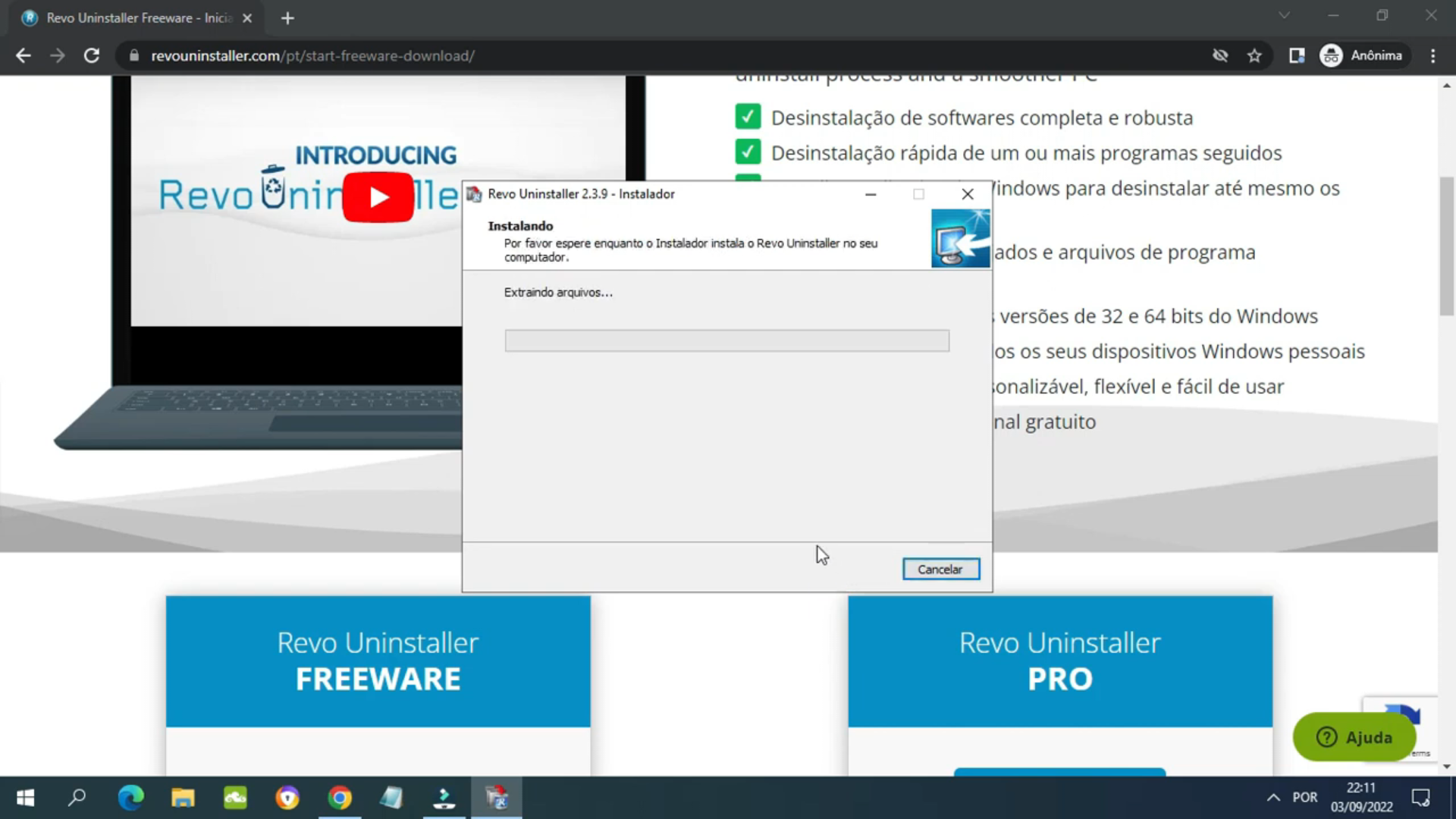Click the scrollbar up arrow
The width and height of the screenshot is (1456, 819).
(1447, 86)
